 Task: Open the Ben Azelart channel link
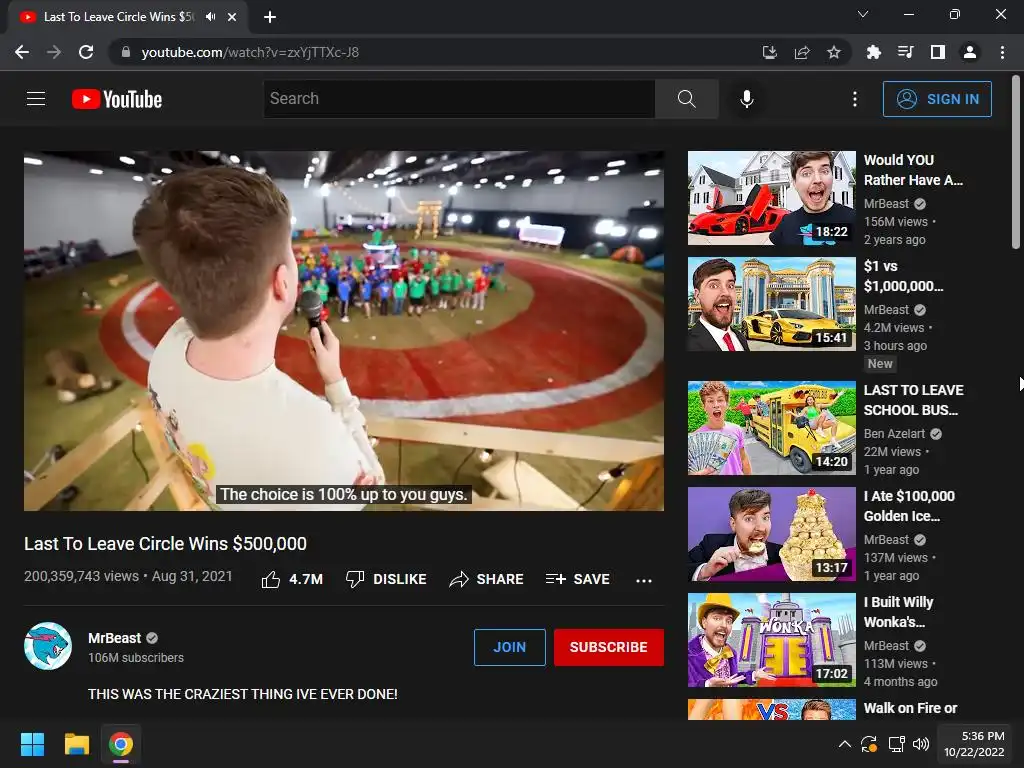click(x=894, y=434)
